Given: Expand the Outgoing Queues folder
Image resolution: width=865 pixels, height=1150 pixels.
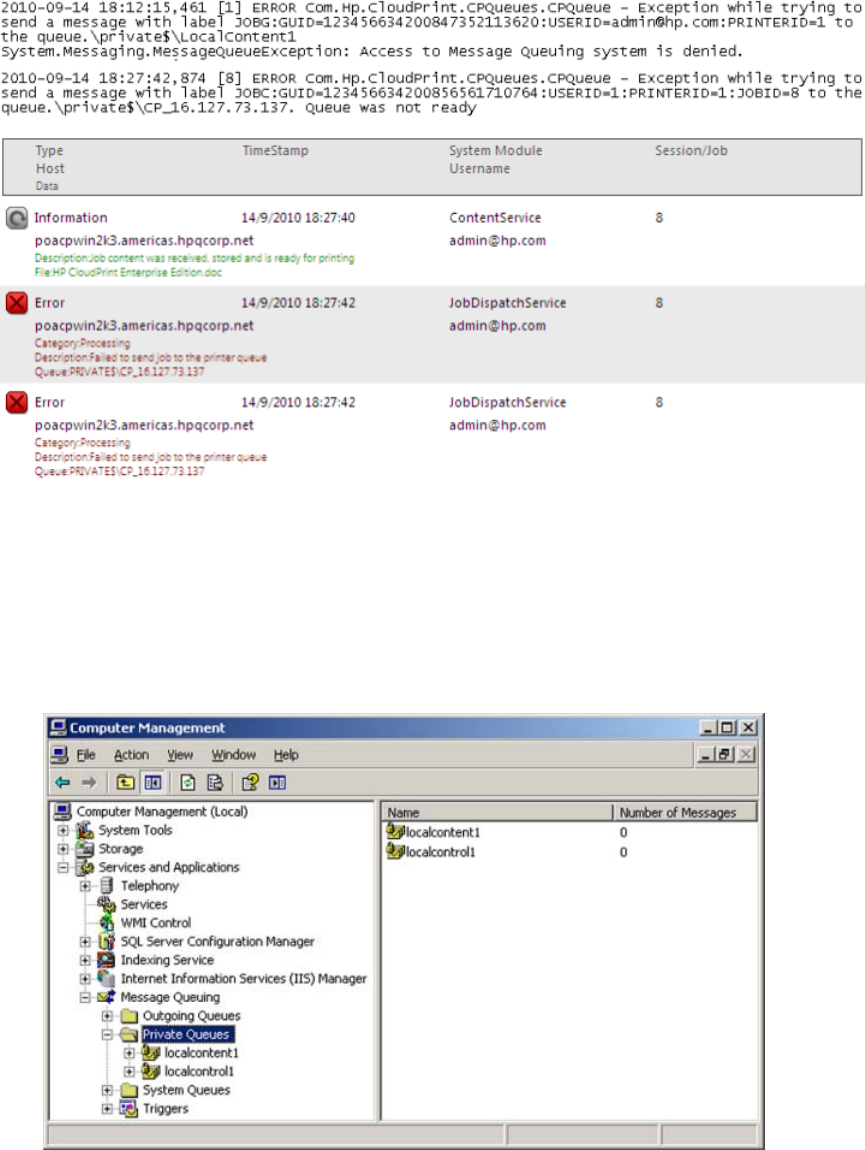Looking at the screenshot, I should pyautogui.click(x=107, y=1016).
